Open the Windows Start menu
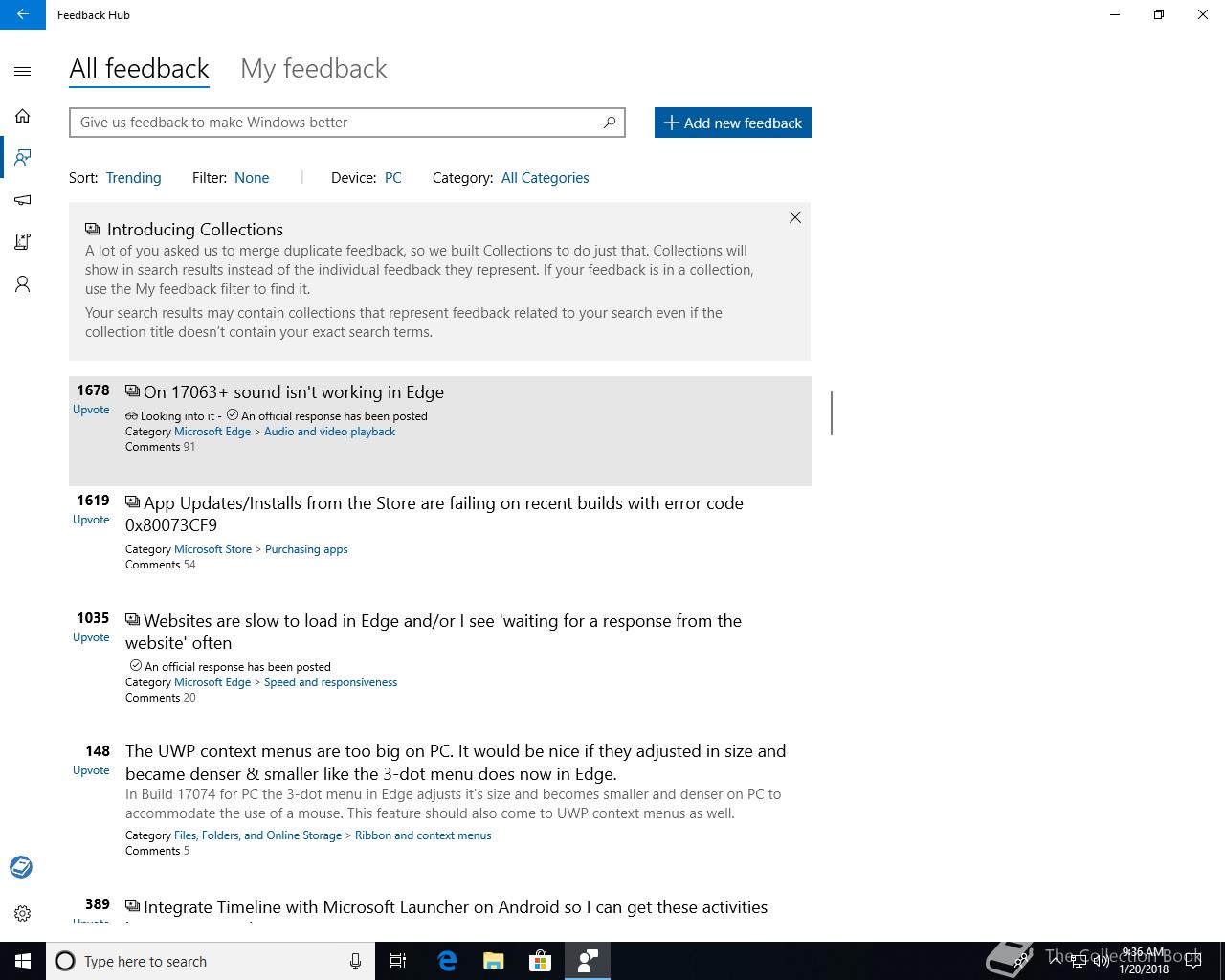The height and width of the screenshot is (980, 1225). [23, 961]
